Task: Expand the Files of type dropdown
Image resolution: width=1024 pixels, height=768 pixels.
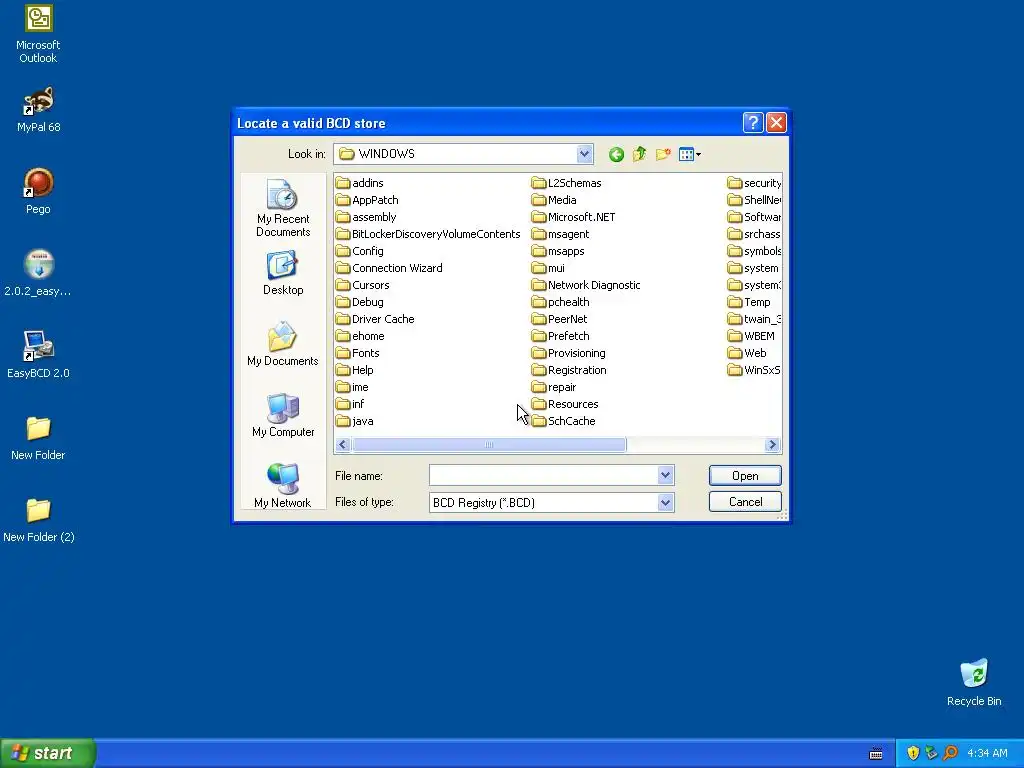Action: pos(665,502)
